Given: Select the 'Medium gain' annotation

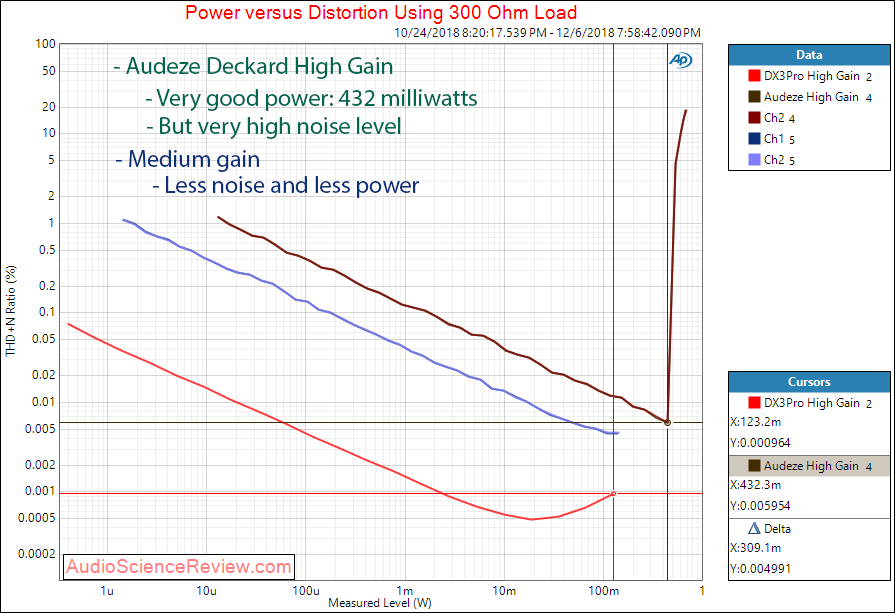Looking at the screenshot, I should tap(188, 159).
